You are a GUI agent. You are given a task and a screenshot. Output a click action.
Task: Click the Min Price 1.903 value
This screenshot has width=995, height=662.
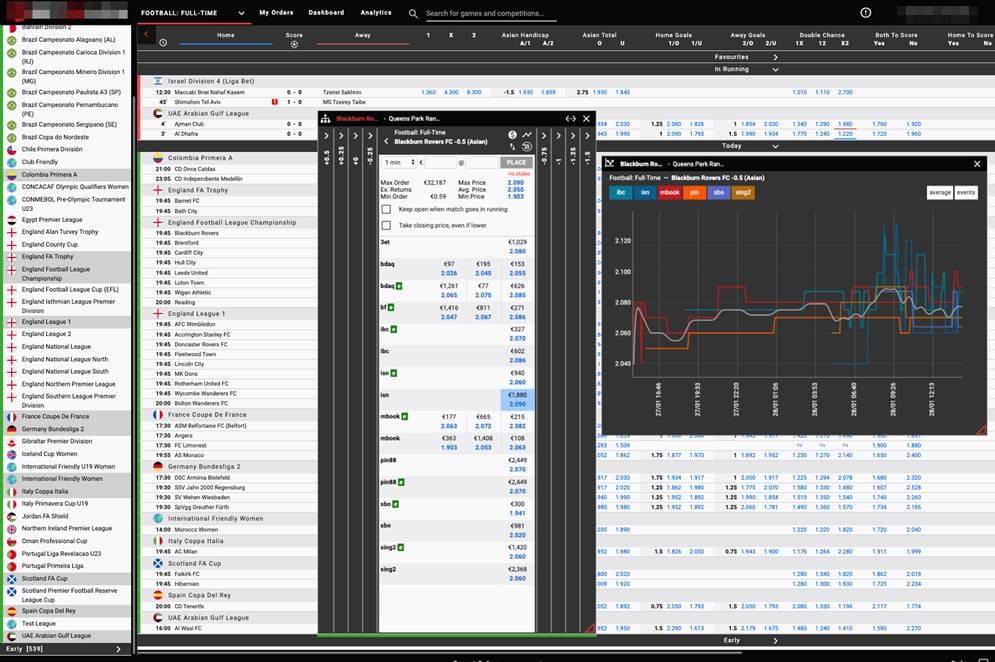(x=516, y=197)
